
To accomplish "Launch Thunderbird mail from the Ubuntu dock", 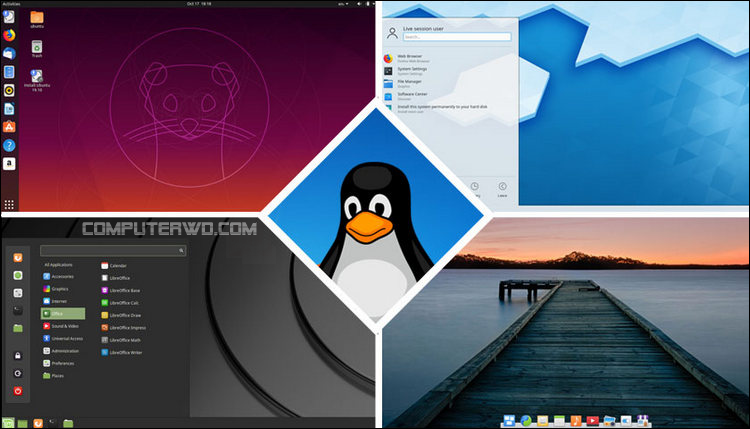I will click(9, 54).
